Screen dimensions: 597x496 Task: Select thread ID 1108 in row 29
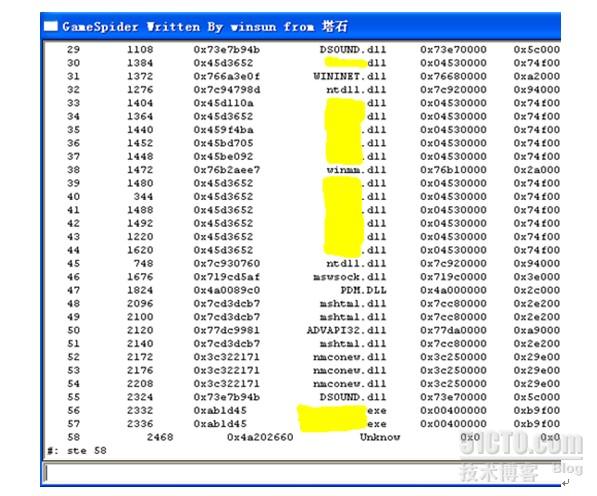click(140, 49)
